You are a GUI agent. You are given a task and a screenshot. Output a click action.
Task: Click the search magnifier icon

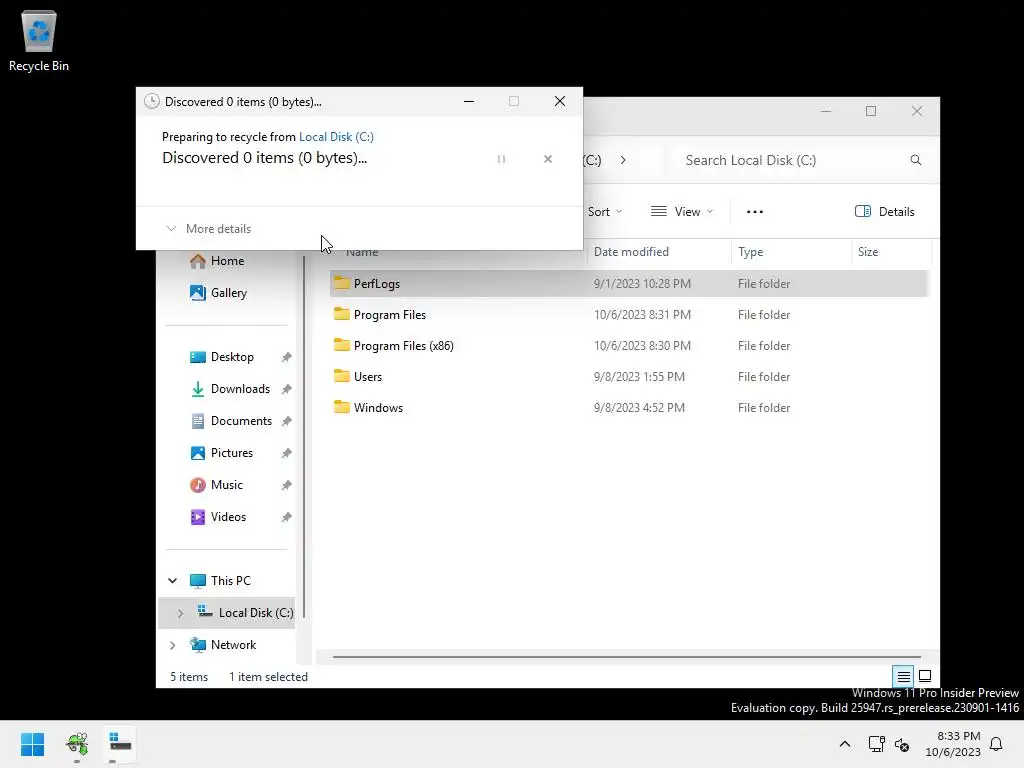pyautogui.click(x=916, y=160)
